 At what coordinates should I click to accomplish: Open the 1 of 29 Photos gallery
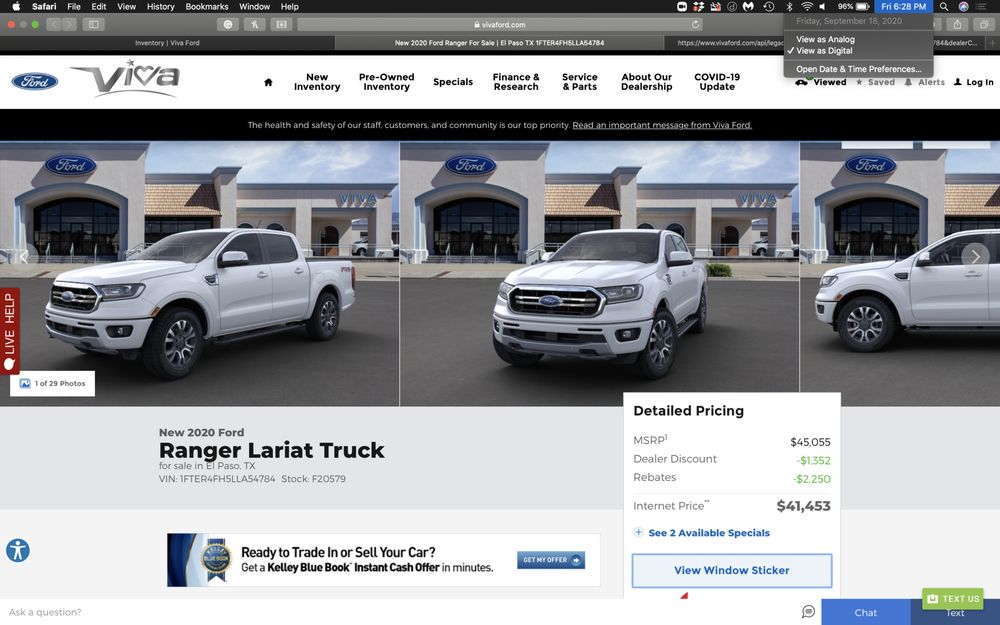tap(52, 383)
